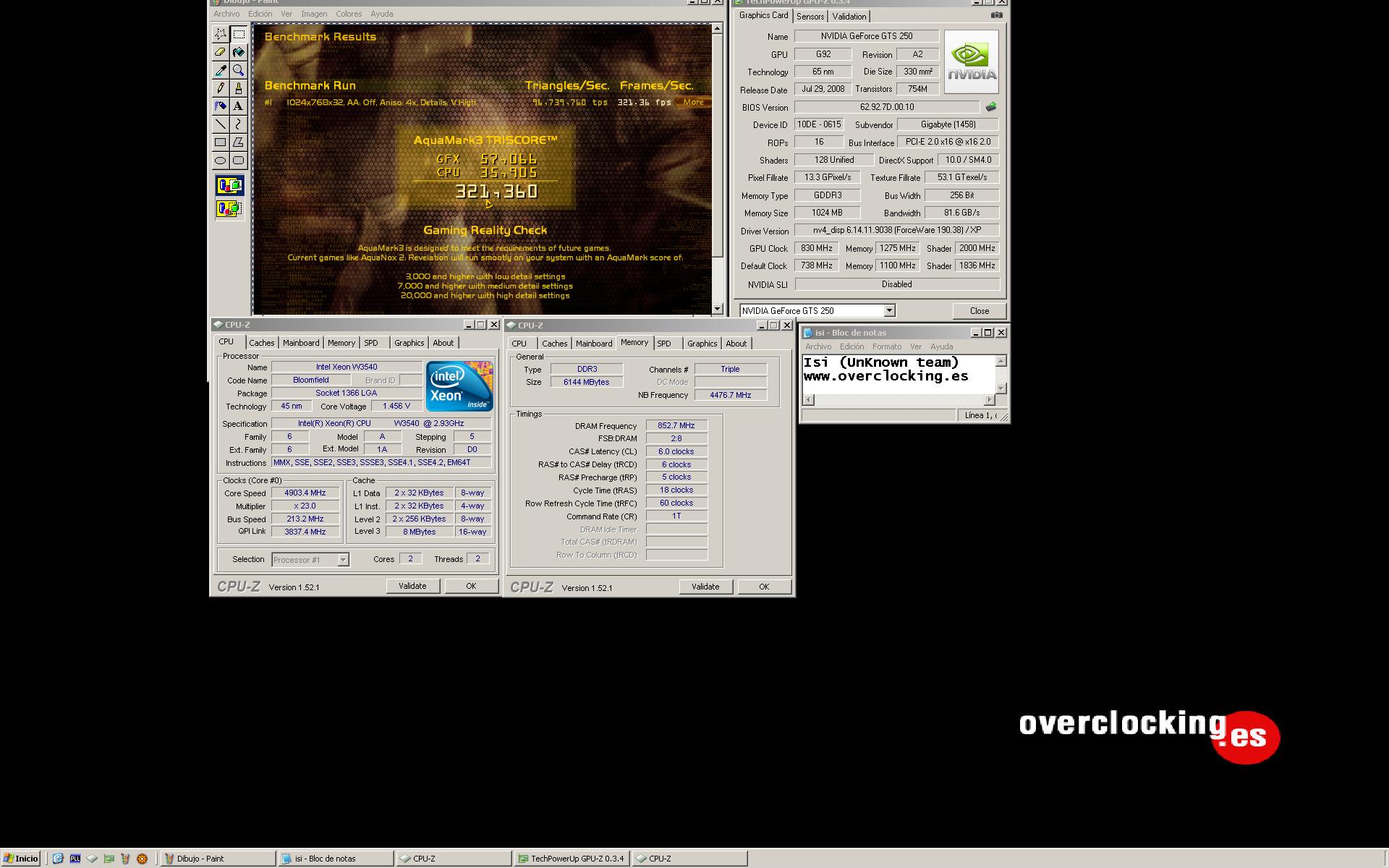Click the Paint canvas vertical scrollbar down arrow

(x=718, y=309)
